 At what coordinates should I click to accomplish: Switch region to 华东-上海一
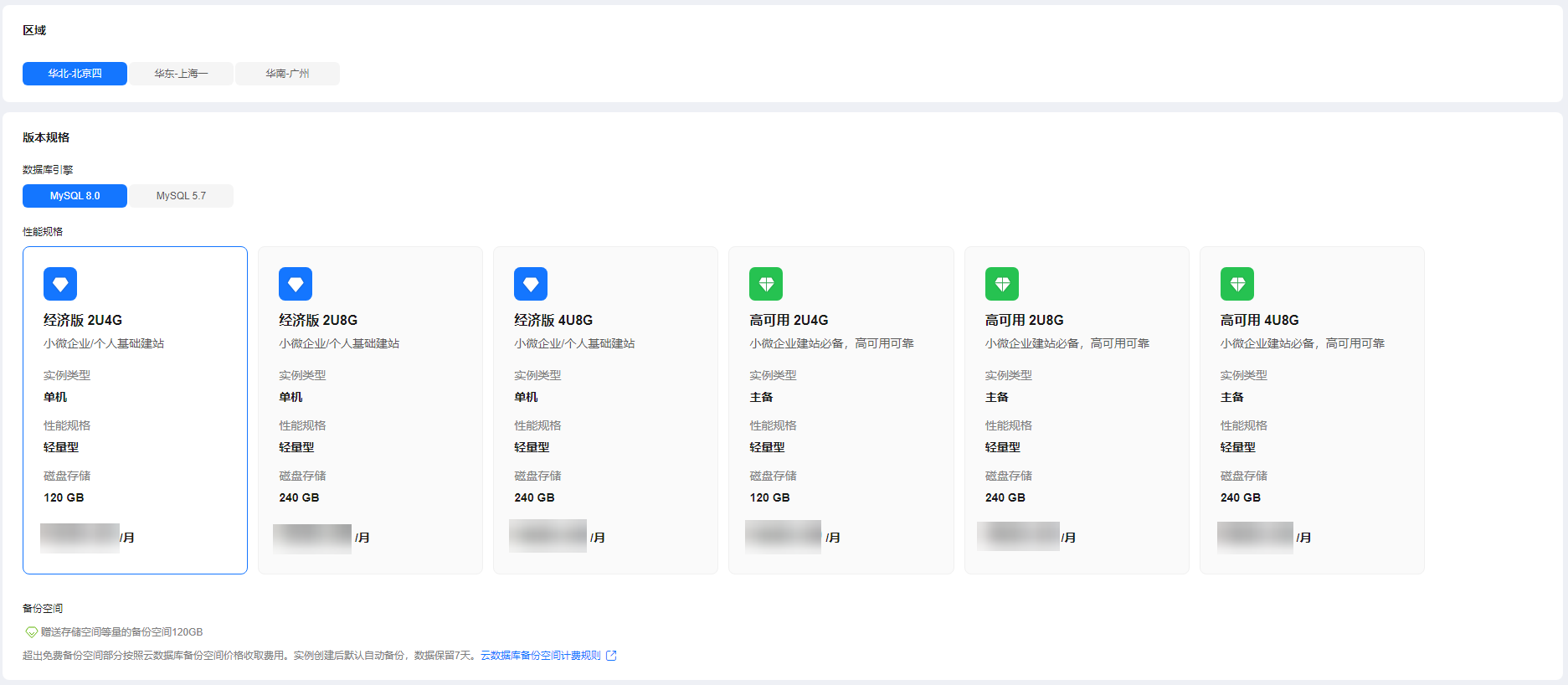[181, 74]
